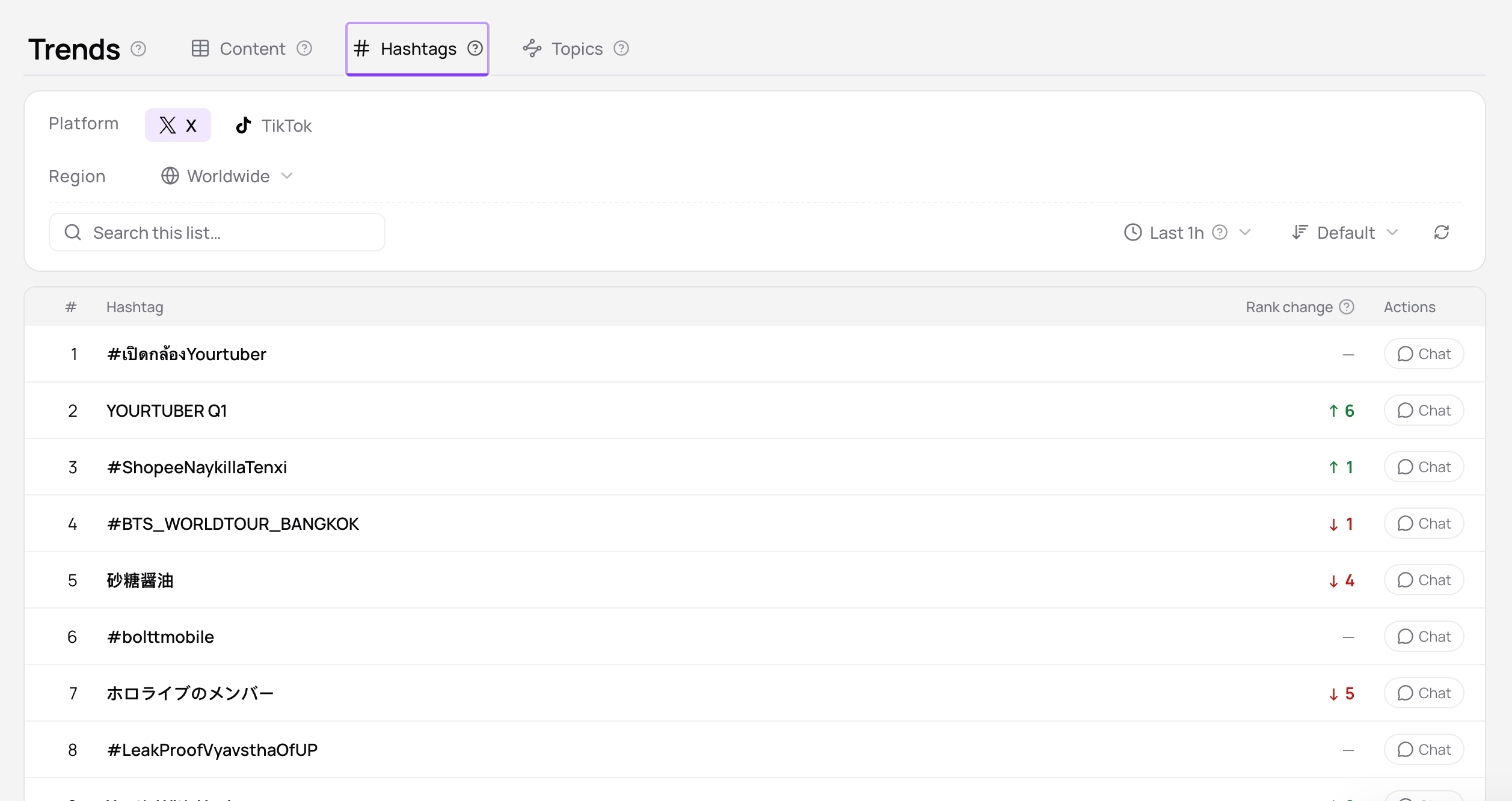Click the X logo icon
1512x801 pixels.
[x=168, y=125]
